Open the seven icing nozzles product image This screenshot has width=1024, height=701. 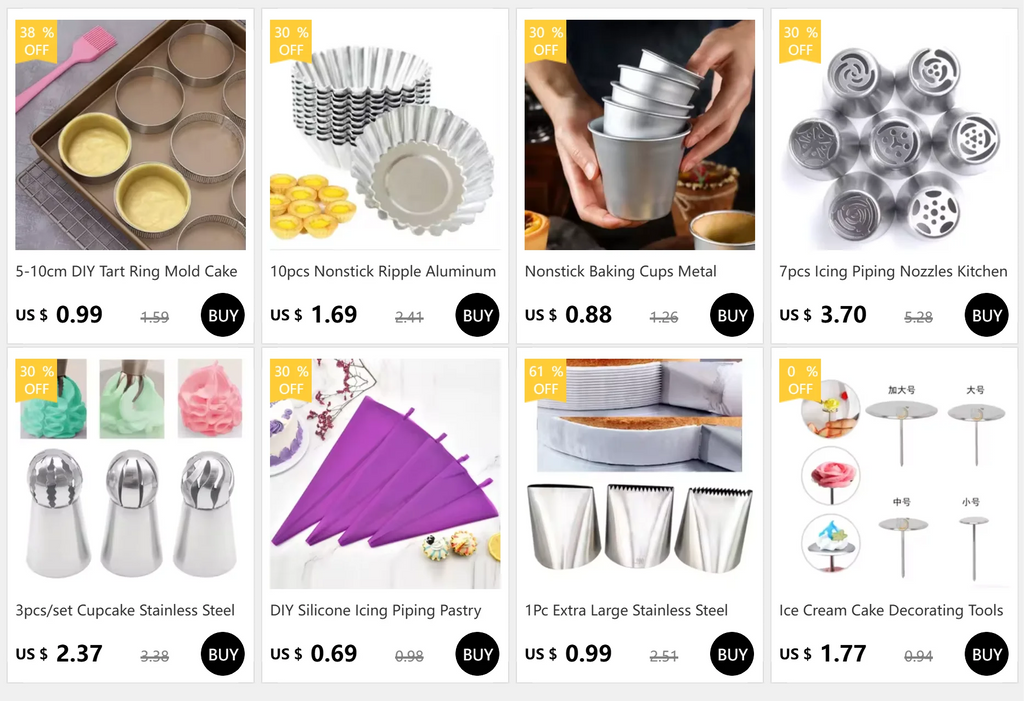tap(895, 135)
